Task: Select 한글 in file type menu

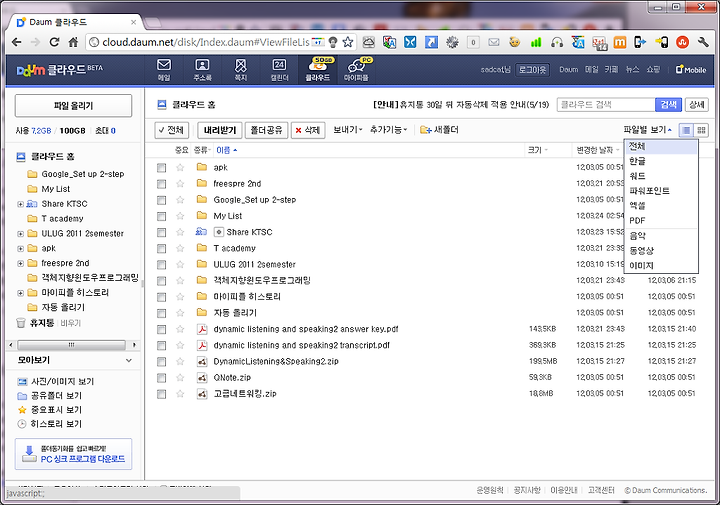Action: pyautogui.click(x=661, y=161)
